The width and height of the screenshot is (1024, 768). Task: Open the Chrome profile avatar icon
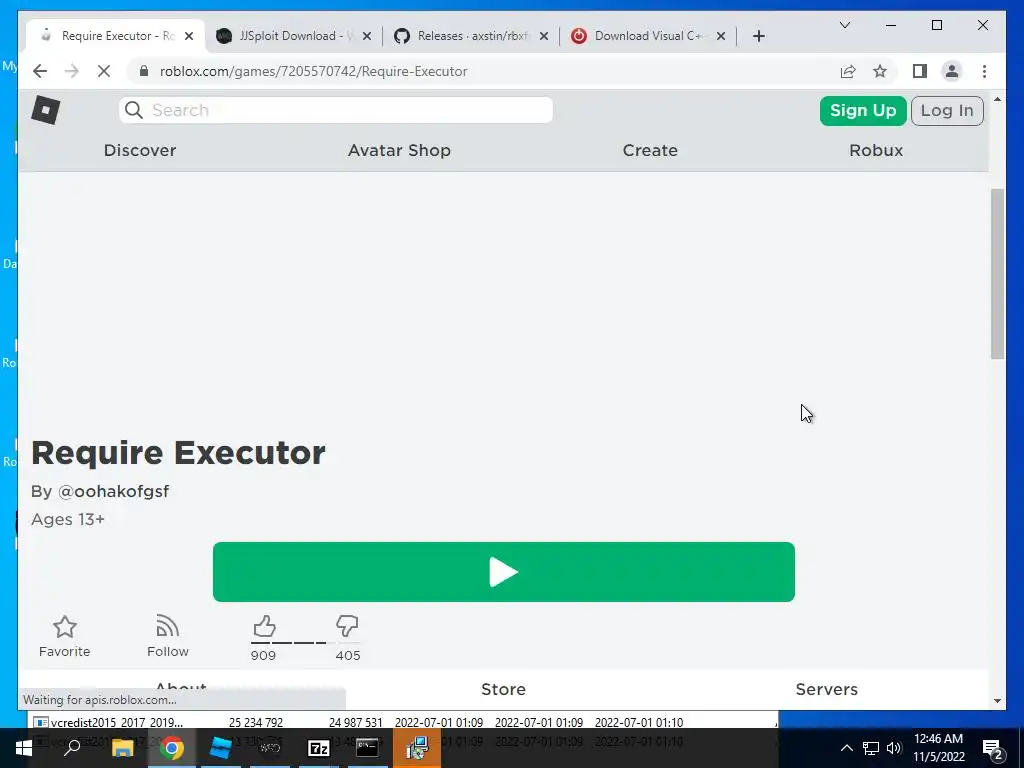(952, 71)
